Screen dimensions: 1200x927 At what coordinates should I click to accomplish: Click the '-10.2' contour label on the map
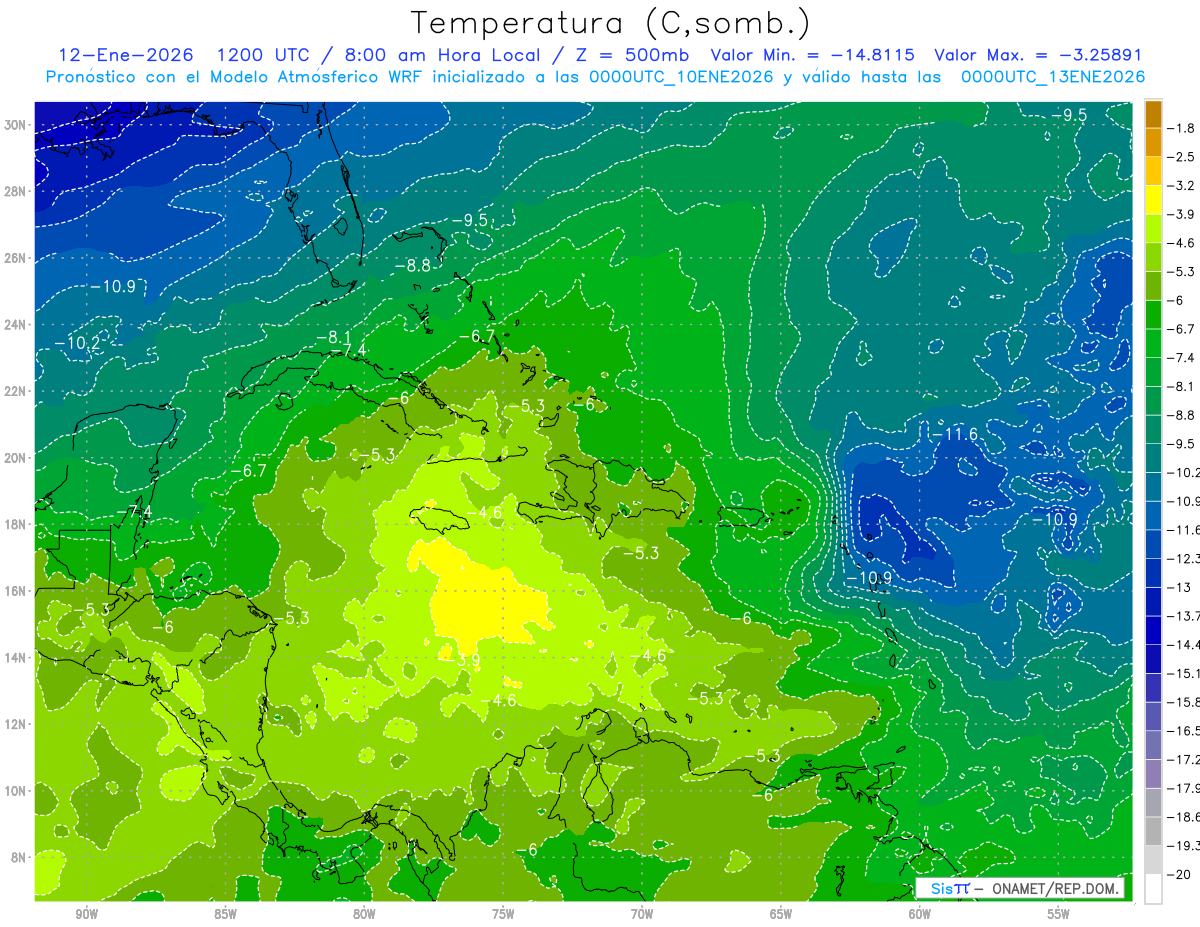(77, 343)
